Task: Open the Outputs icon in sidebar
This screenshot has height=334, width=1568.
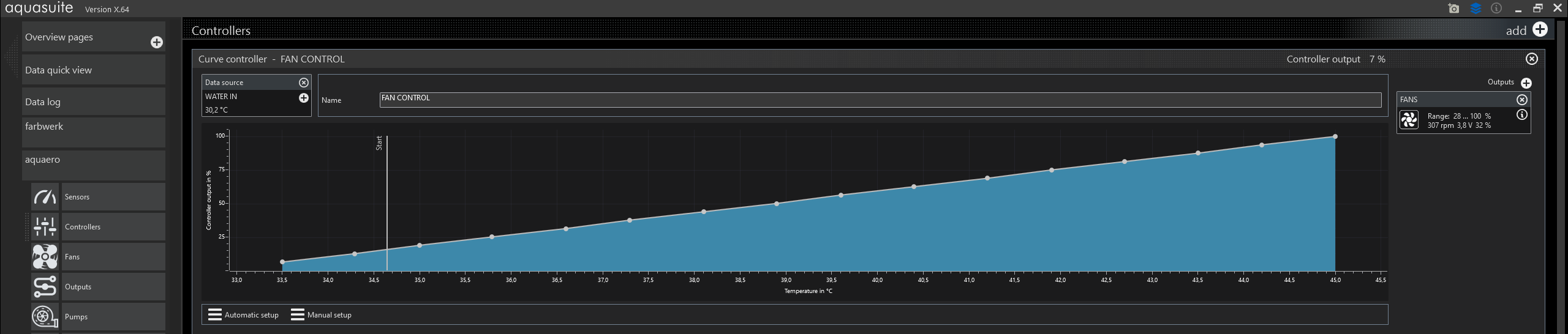Action: tap(45, 287)
